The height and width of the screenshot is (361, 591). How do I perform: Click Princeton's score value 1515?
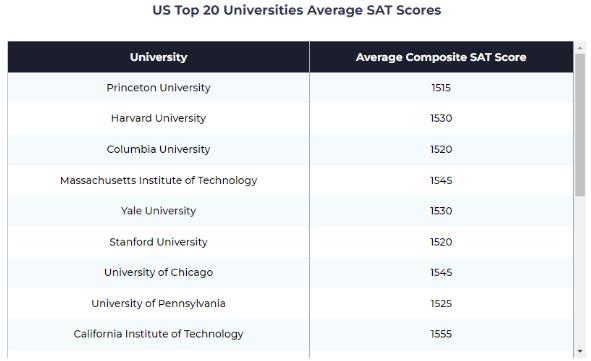click(x=441, y=88)
